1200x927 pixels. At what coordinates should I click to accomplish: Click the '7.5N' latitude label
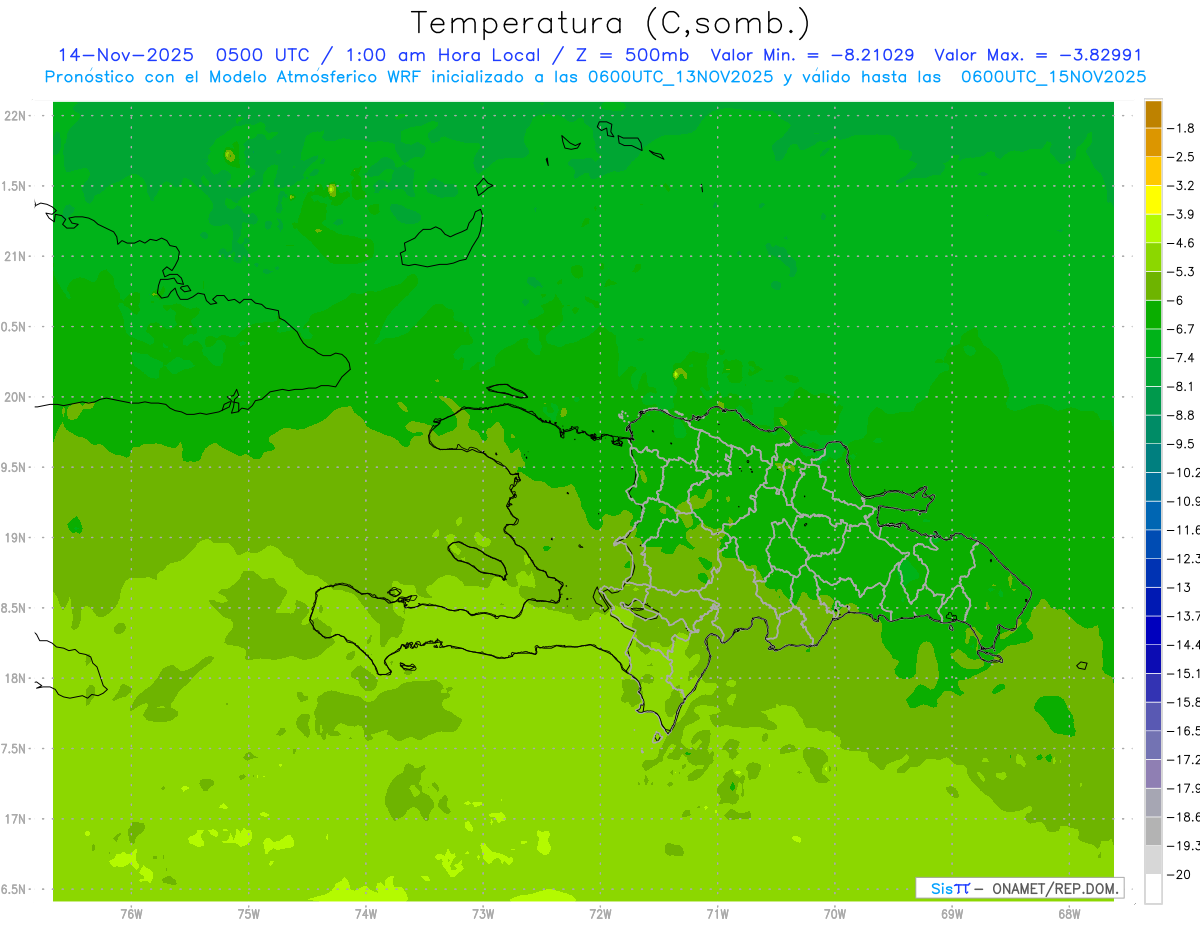14,749
